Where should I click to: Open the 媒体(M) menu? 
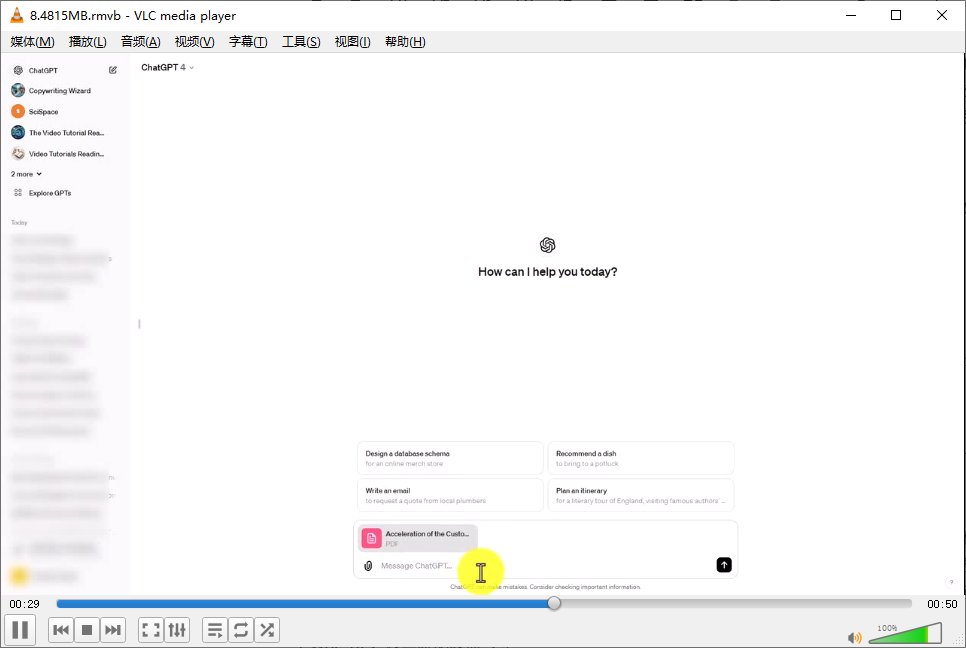[x=32, y=42]
